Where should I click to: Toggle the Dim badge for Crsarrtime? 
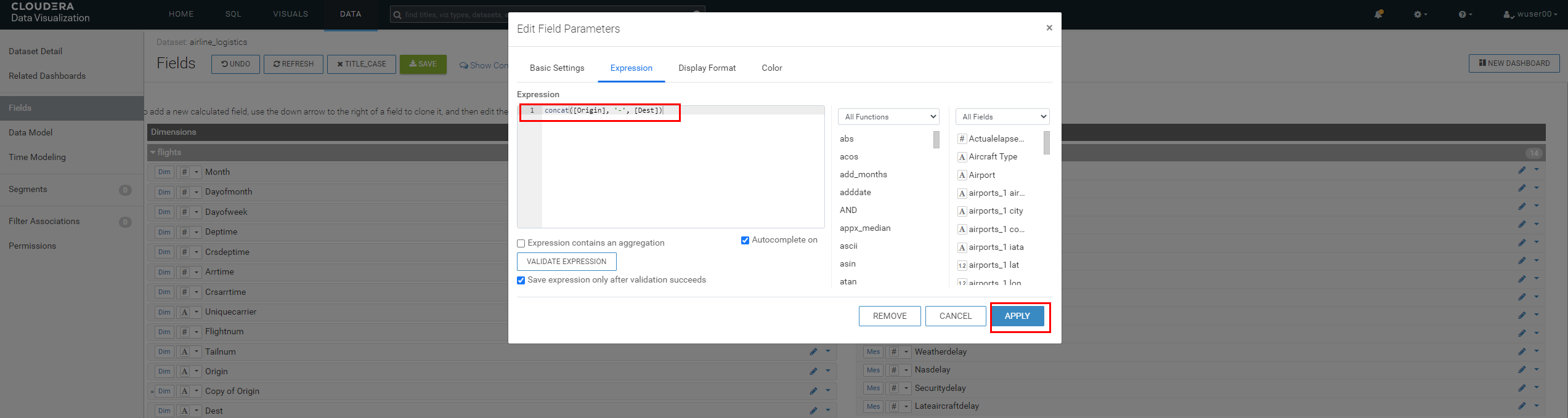pyautogui.click(x=165, y=292)
